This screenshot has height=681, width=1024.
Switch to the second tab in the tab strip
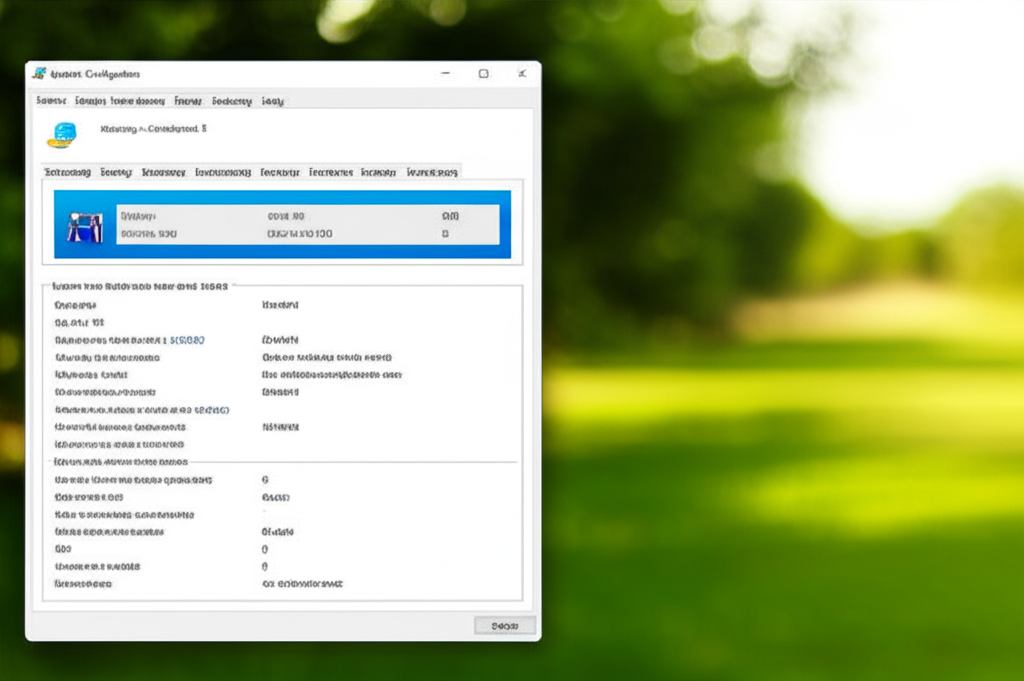[116, 172]
